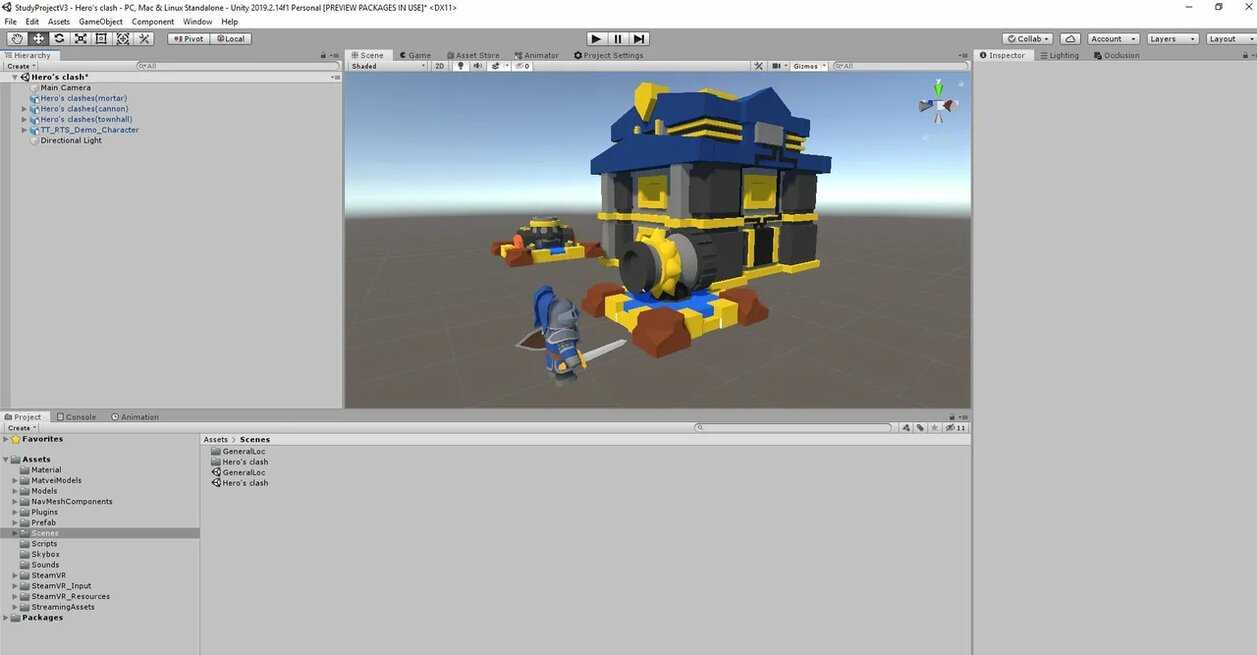Toggle scene effects like skybox and fog

[495, 66]
